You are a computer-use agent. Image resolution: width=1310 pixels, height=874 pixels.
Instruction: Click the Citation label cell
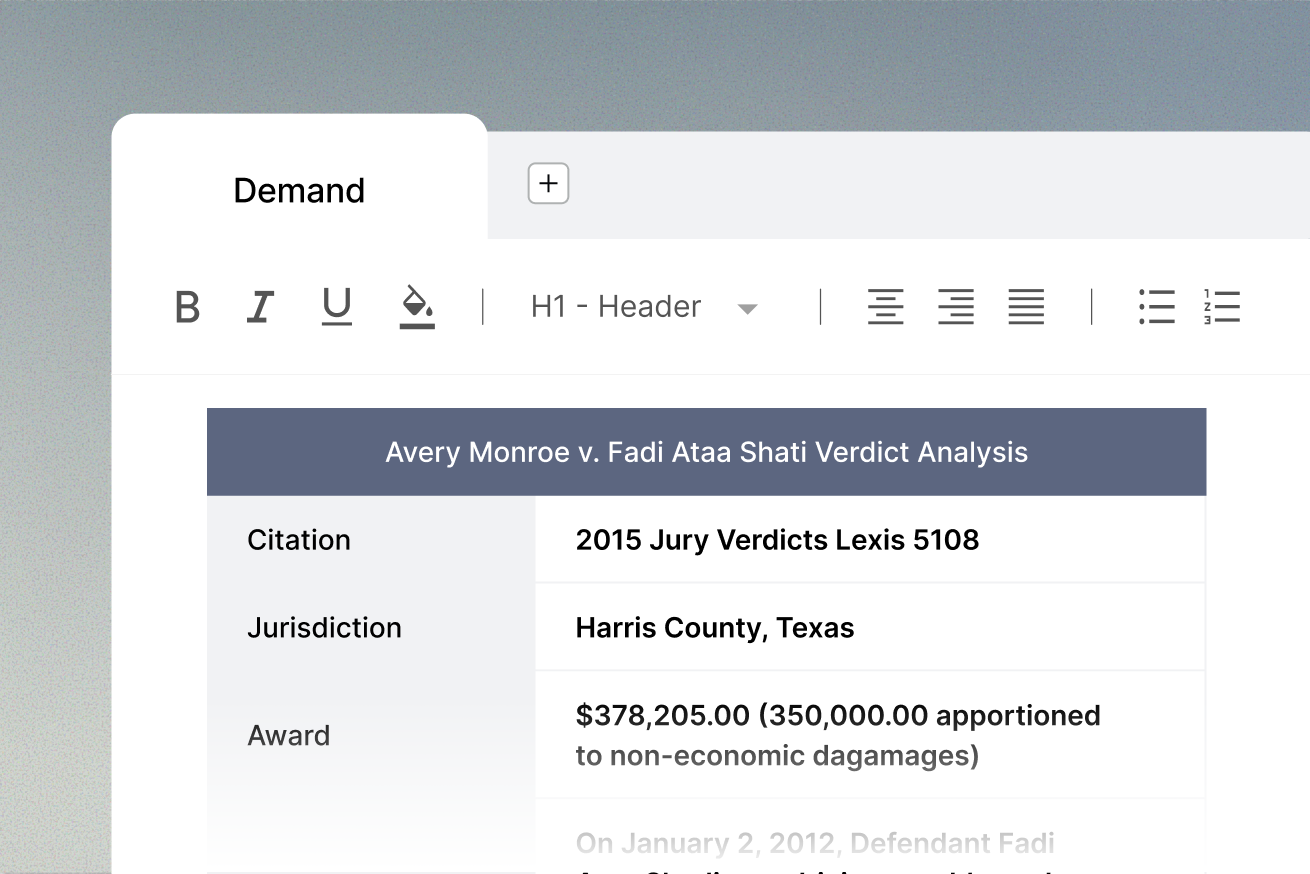[299, 540]
